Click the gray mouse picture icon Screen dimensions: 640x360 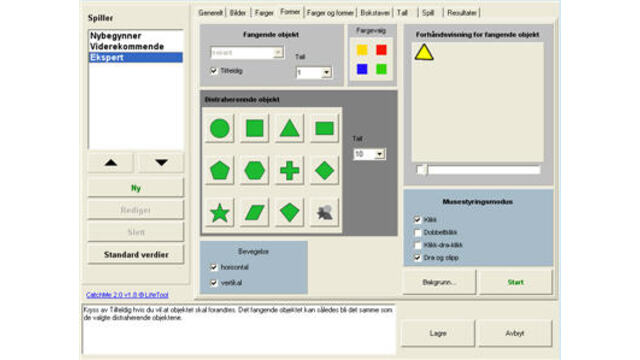click(324, 212)
